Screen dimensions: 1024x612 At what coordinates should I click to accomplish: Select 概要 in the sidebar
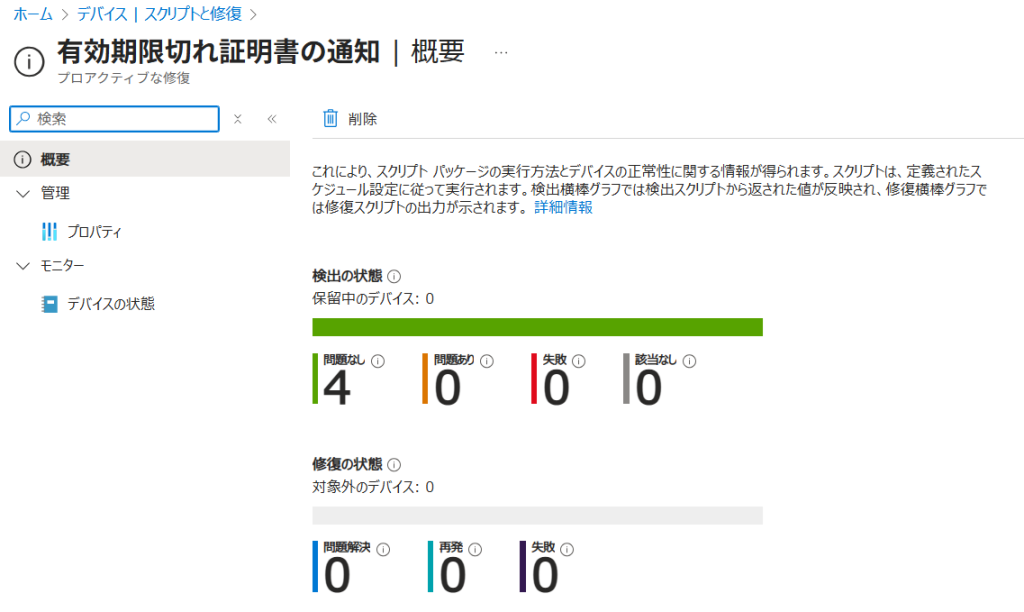point(55,160)
